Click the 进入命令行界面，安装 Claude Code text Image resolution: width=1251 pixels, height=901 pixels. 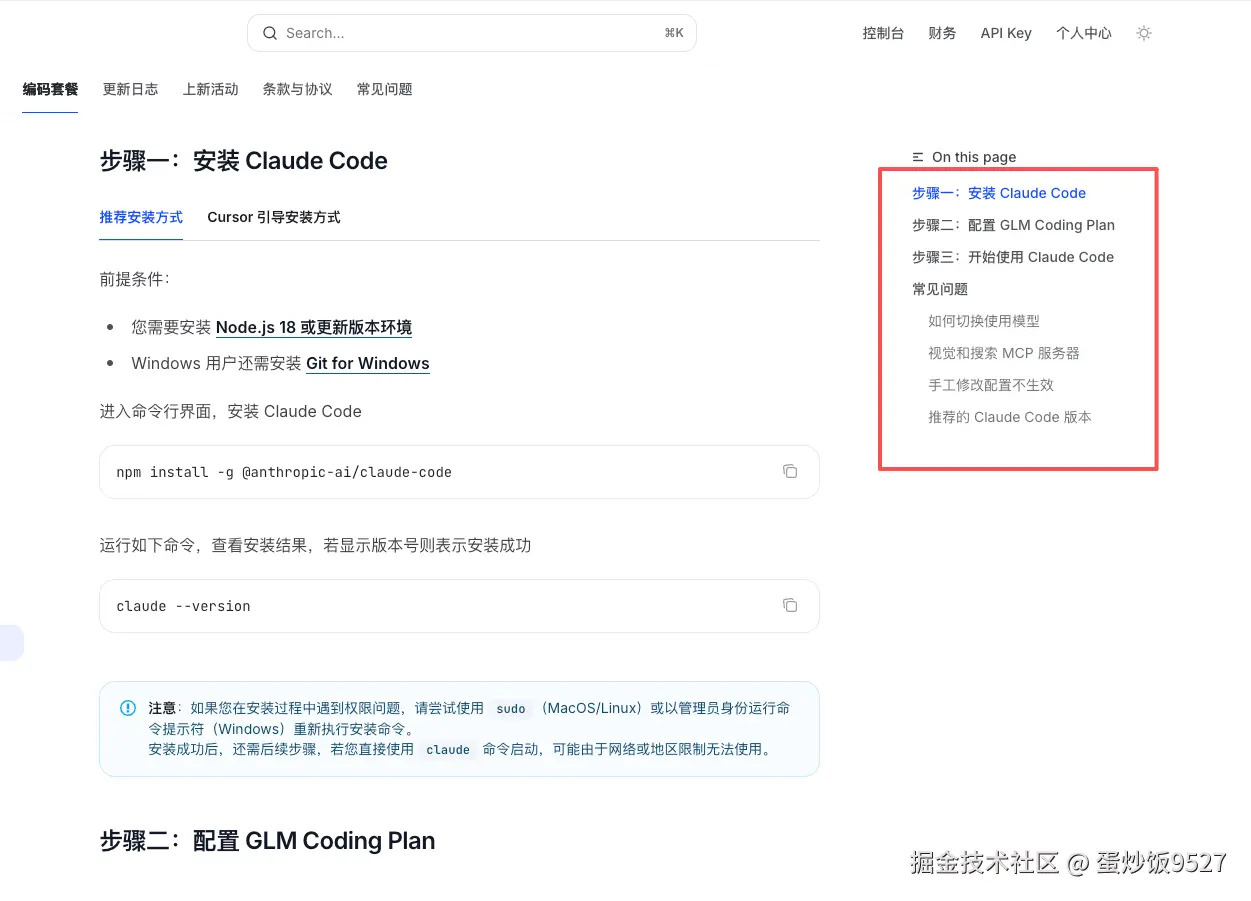pos(230,411)
